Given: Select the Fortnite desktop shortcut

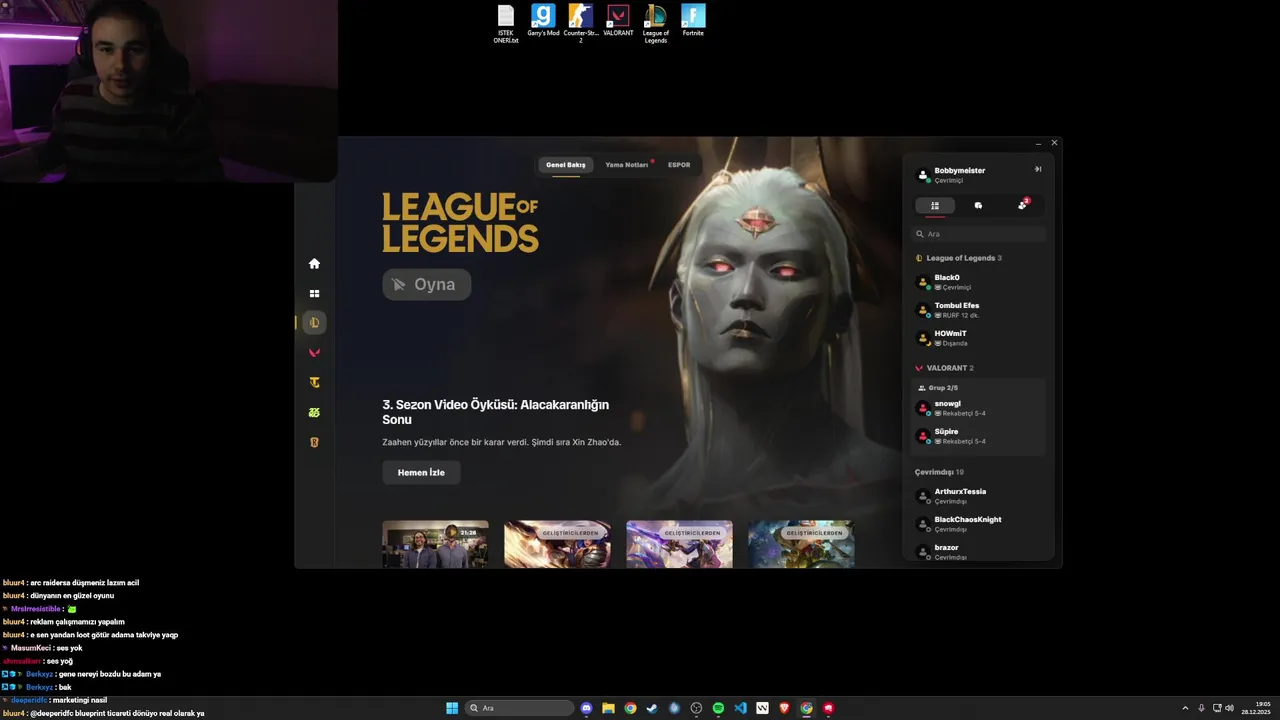Looking at the screenshot, I should pyautogui.click(x=693, y=21).
